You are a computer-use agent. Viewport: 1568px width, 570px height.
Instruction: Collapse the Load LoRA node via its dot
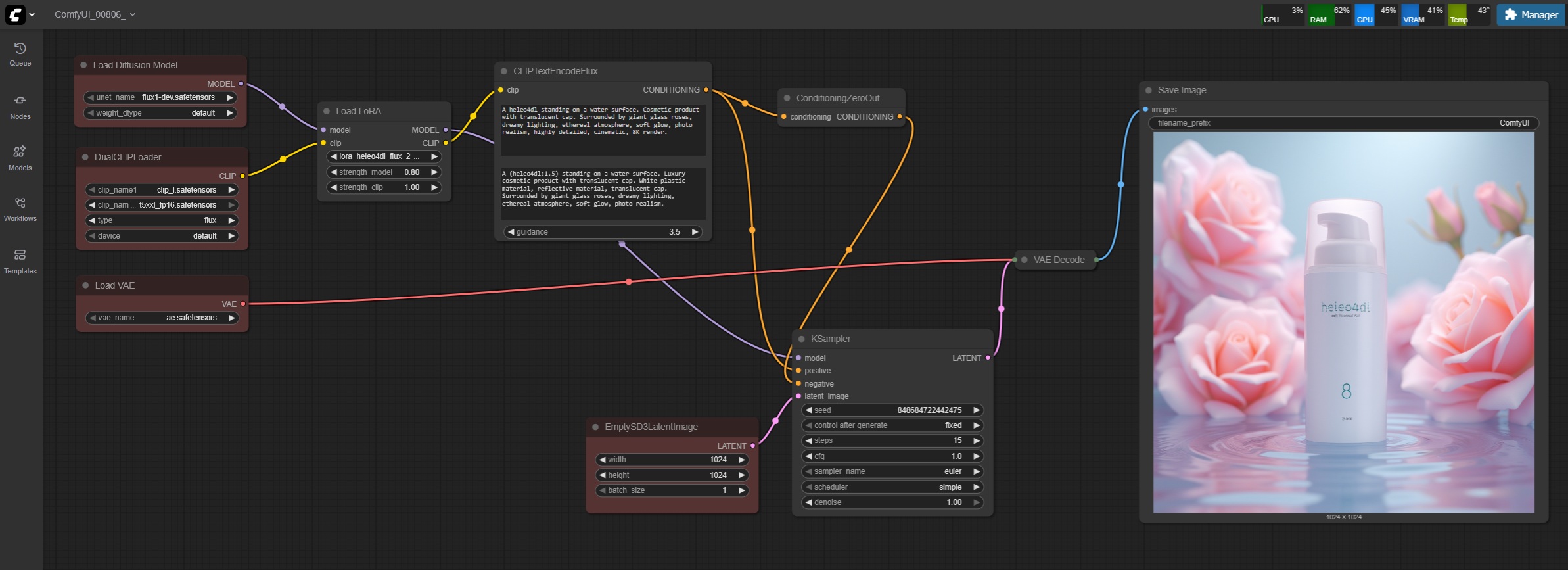pyautogui.click(x=327, y=112)
